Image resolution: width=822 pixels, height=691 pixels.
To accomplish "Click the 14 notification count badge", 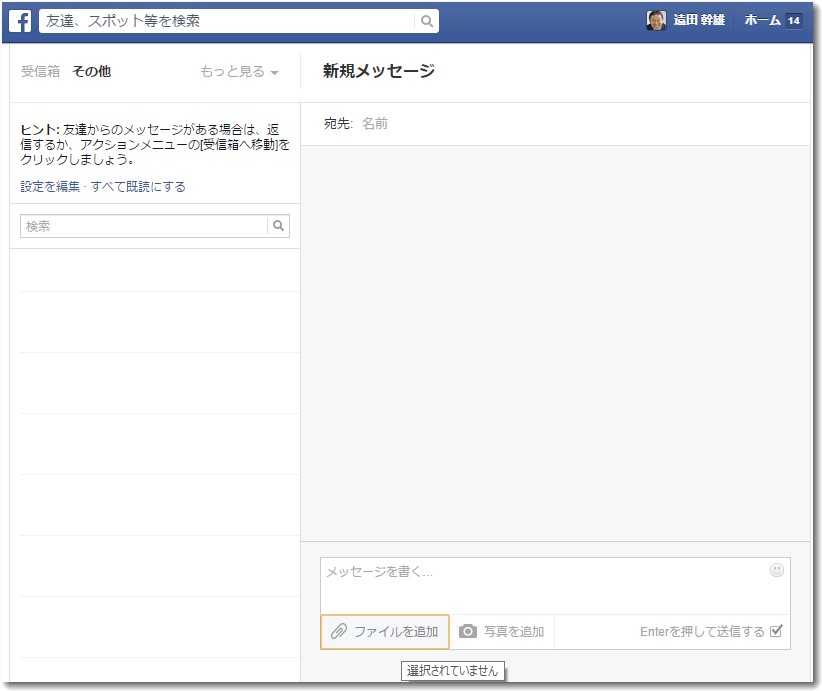I will pos(793,21).
